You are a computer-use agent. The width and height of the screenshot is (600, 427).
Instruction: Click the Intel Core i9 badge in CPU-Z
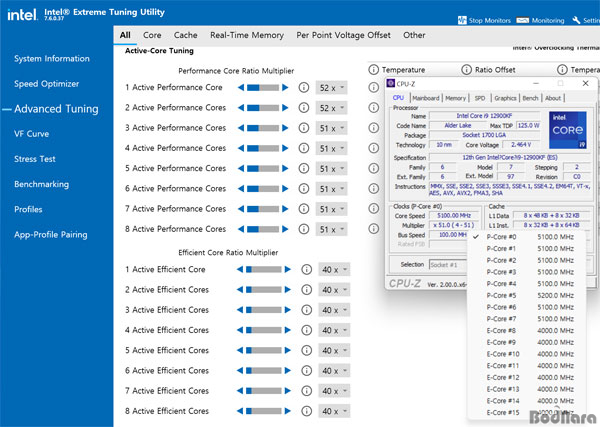click(x=567, y=130)
